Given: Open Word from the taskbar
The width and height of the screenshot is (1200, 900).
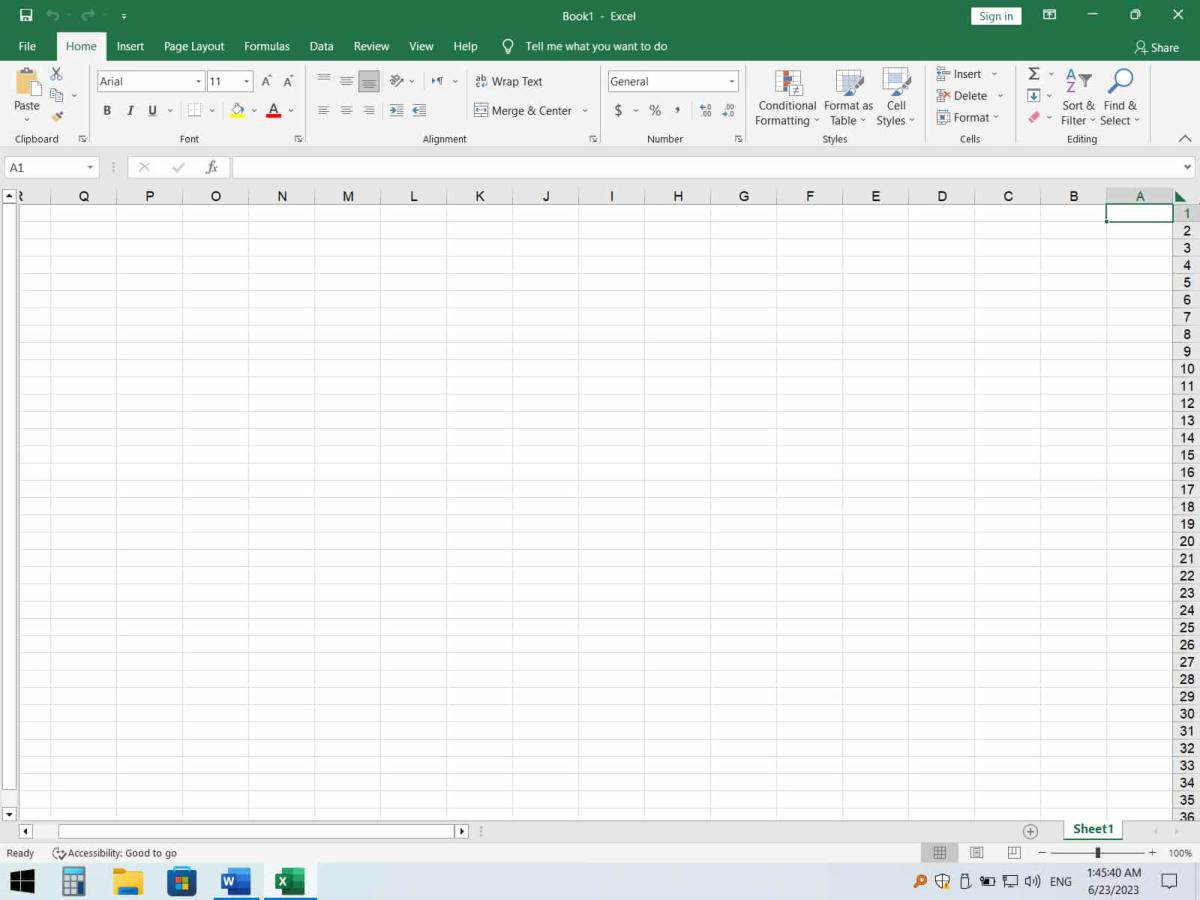Looking at the screenshot, I should click(235, 881).
